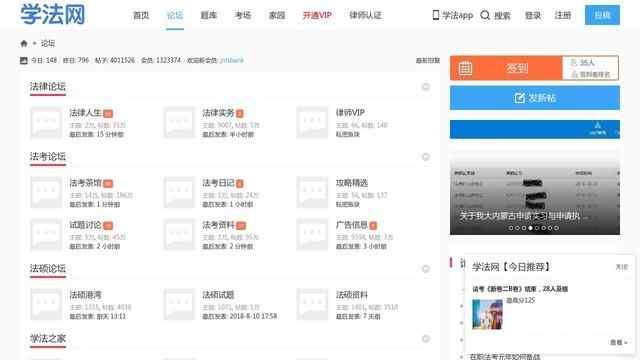Viewport: 640px width, 360px height.
Task: Click the 注册 link
Action: (563, 16)
